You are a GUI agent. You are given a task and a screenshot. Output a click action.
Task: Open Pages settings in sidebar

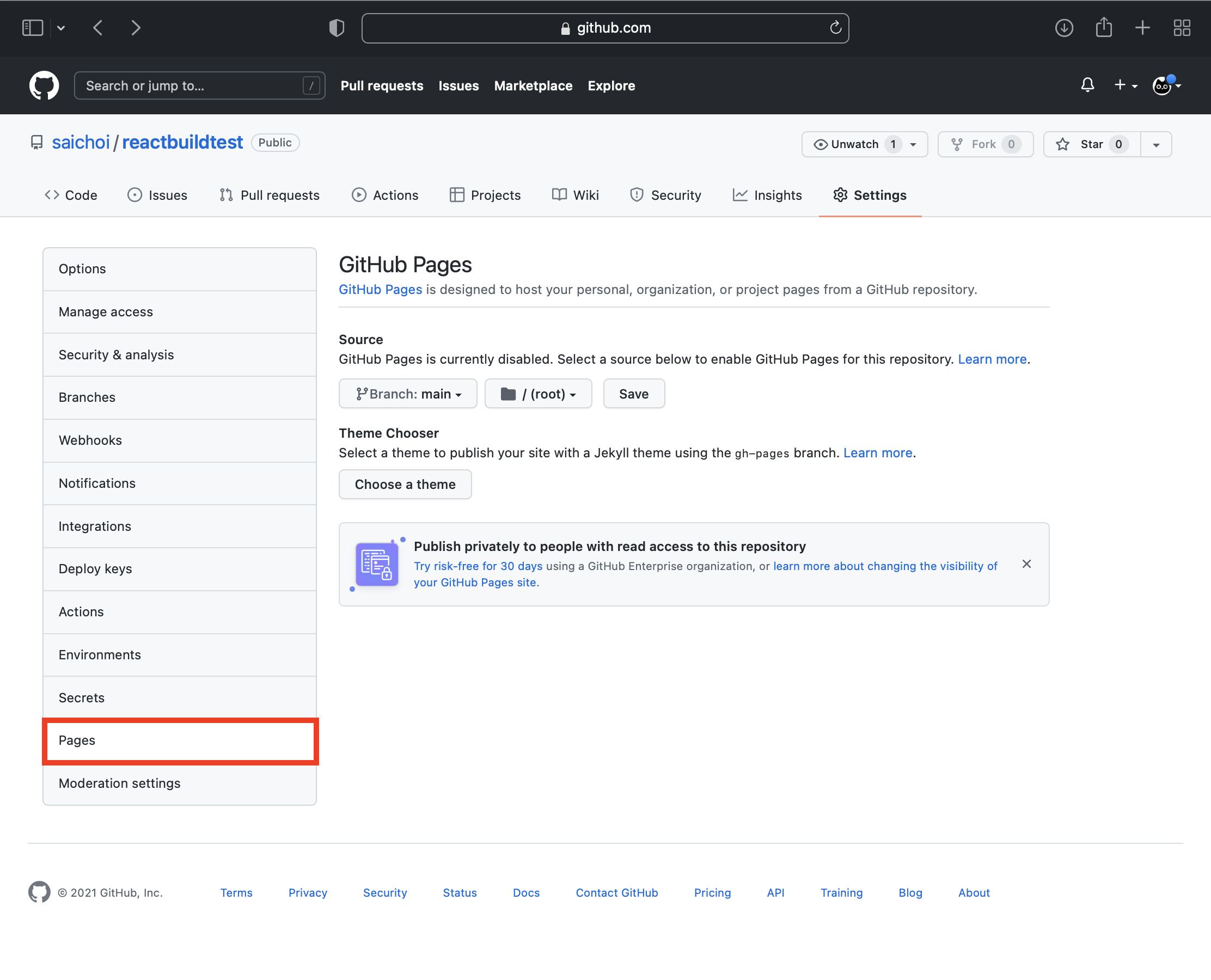pyautogui.click(x=180, y=740)
